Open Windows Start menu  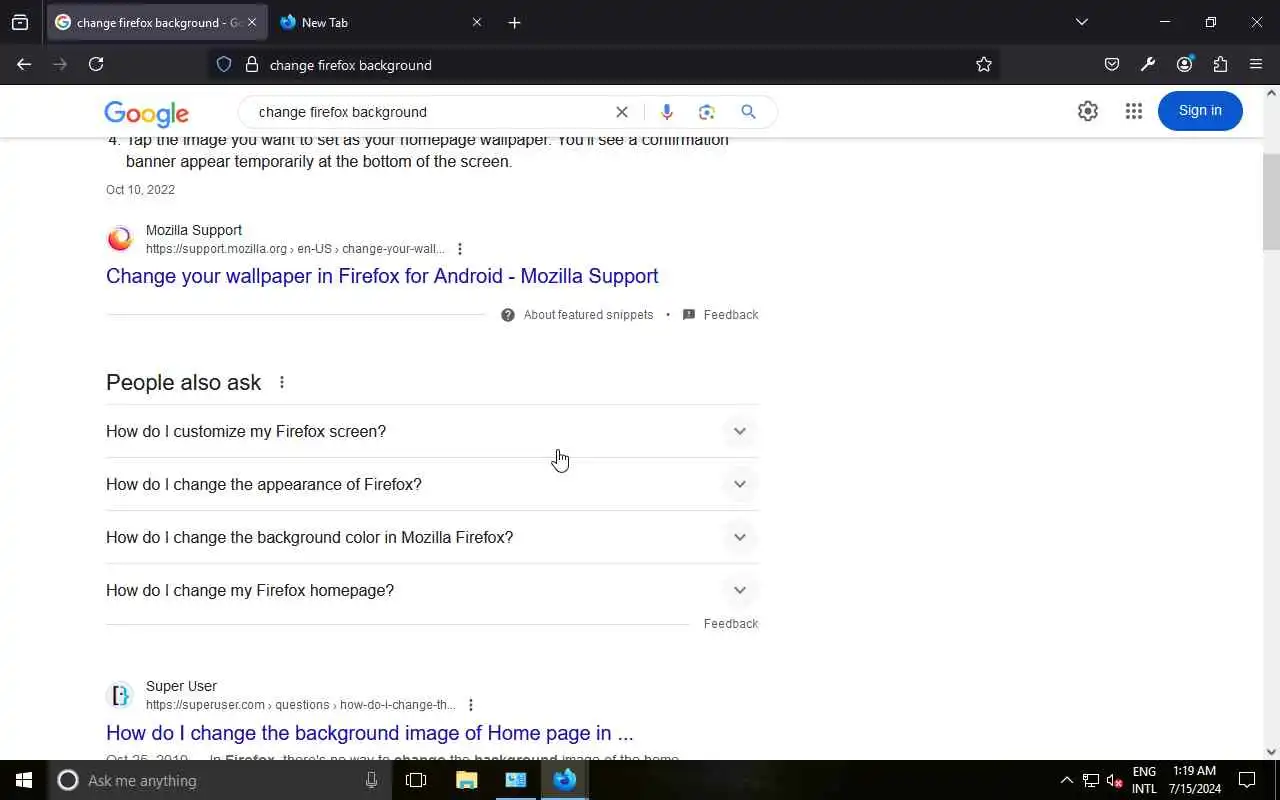24,780
